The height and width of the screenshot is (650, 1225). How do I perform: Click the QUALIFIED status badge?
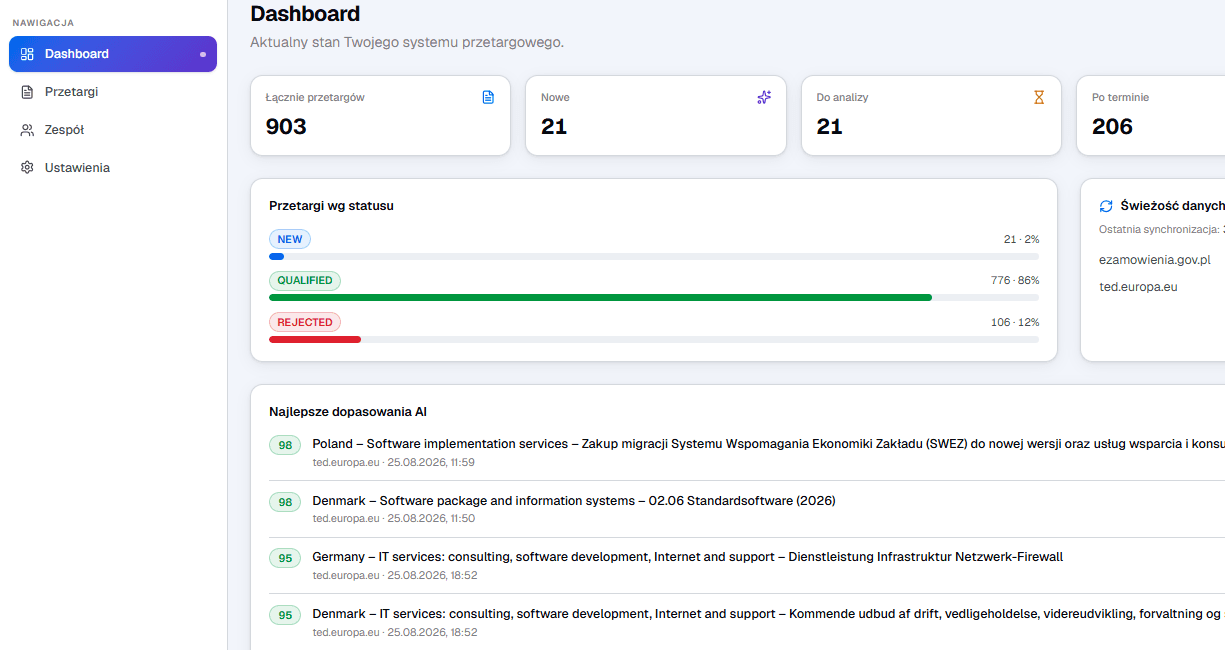[x=305, y=281]
